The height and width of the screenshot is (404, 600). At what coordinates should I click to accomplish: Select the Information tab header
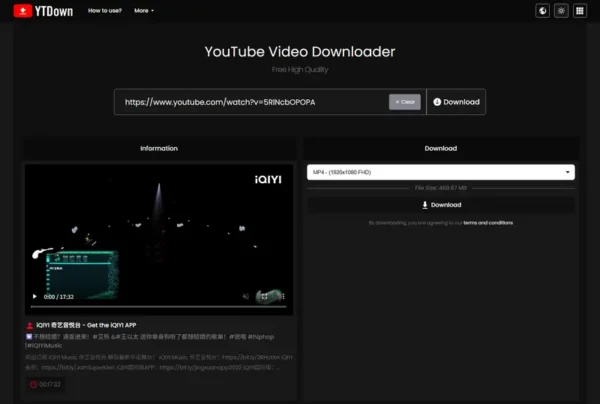click(x=159, y=148)
